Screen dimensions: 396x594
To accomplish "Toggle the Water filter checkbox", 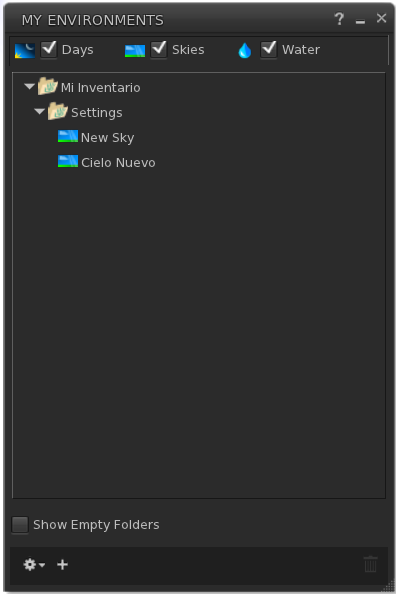I will click(x=269, y=50).
